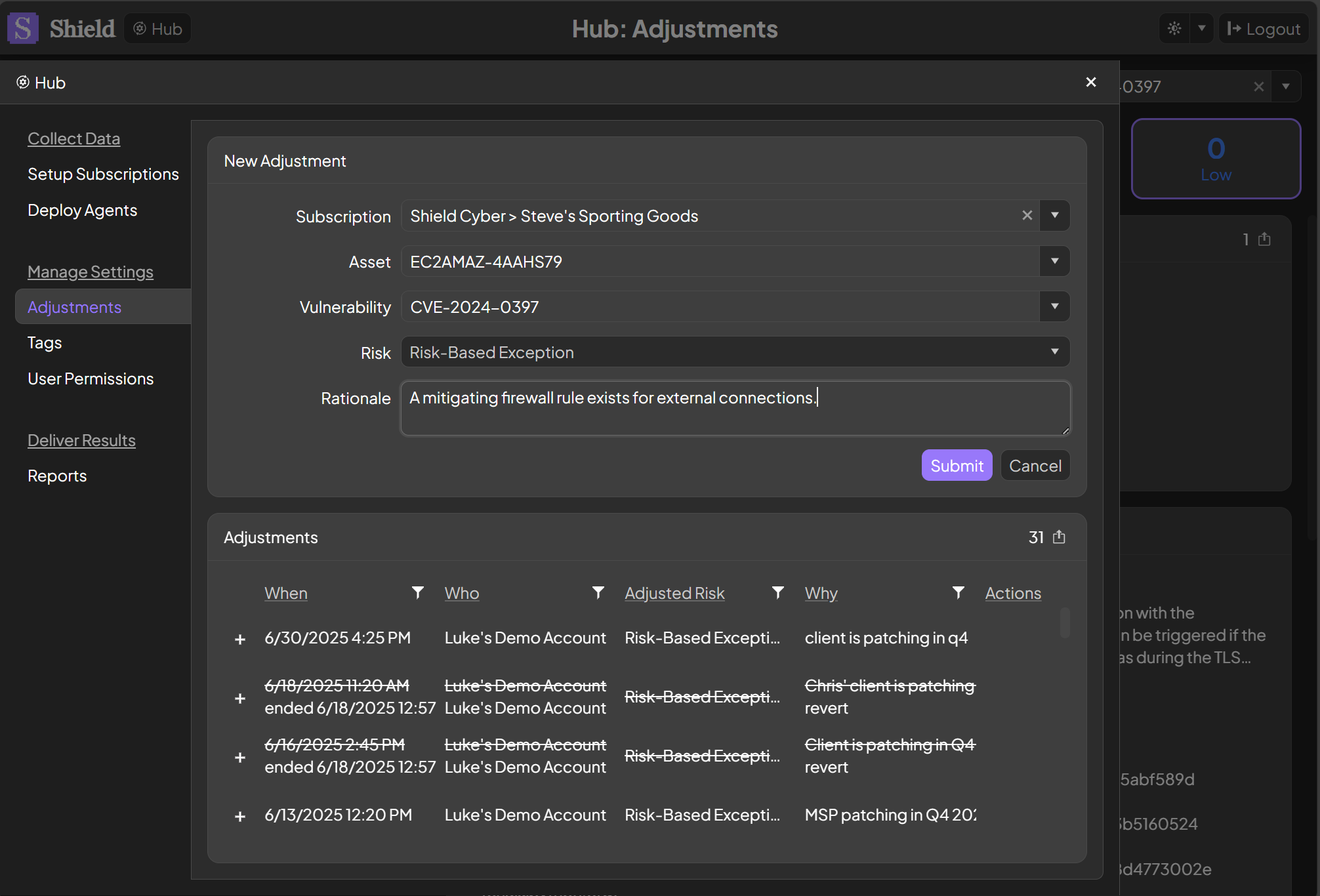Expand the Asset dropdown arrow
This screenshot has height=896, width=1320.
1055,261
